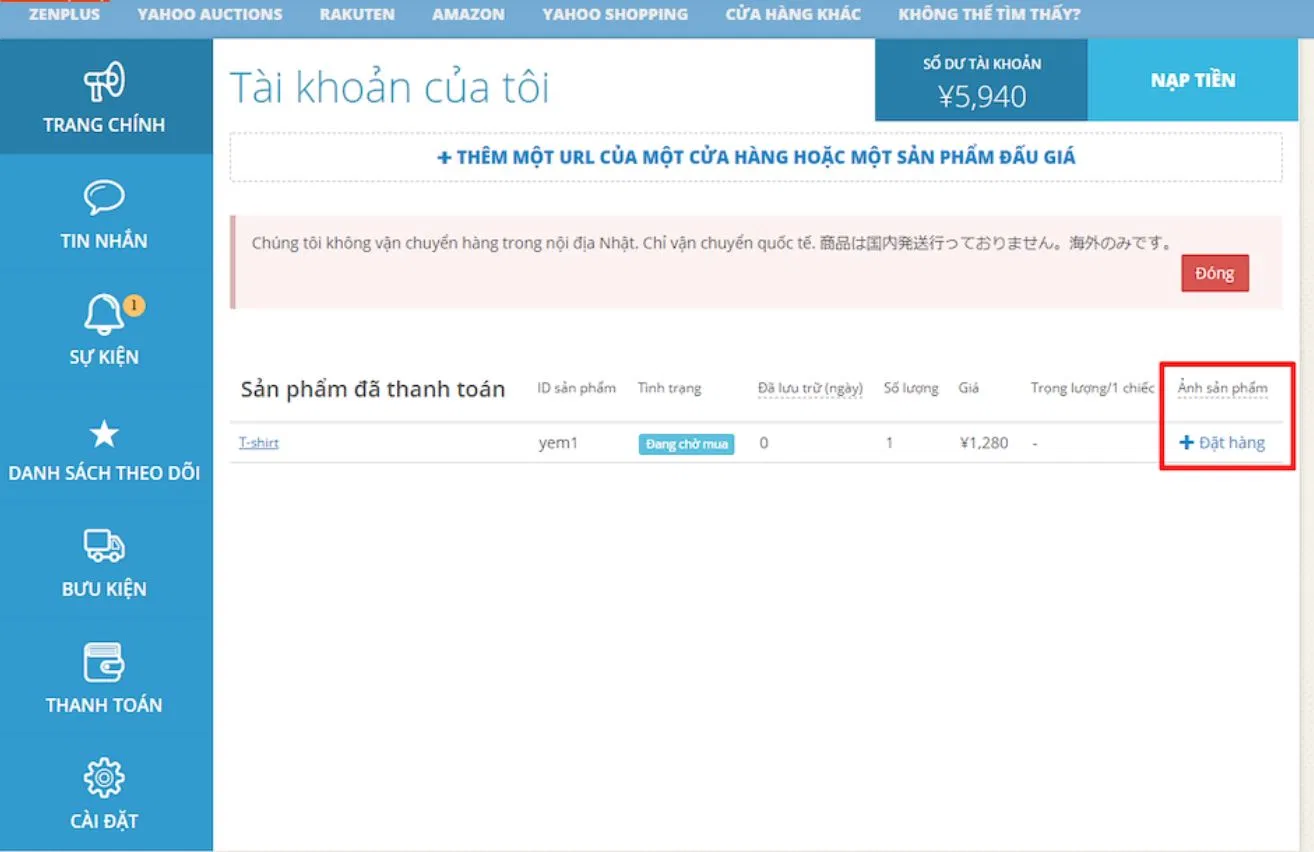The image size is (1314, 852).
Task: Open the ZenPlus top menu item
Action: [64, 15]
